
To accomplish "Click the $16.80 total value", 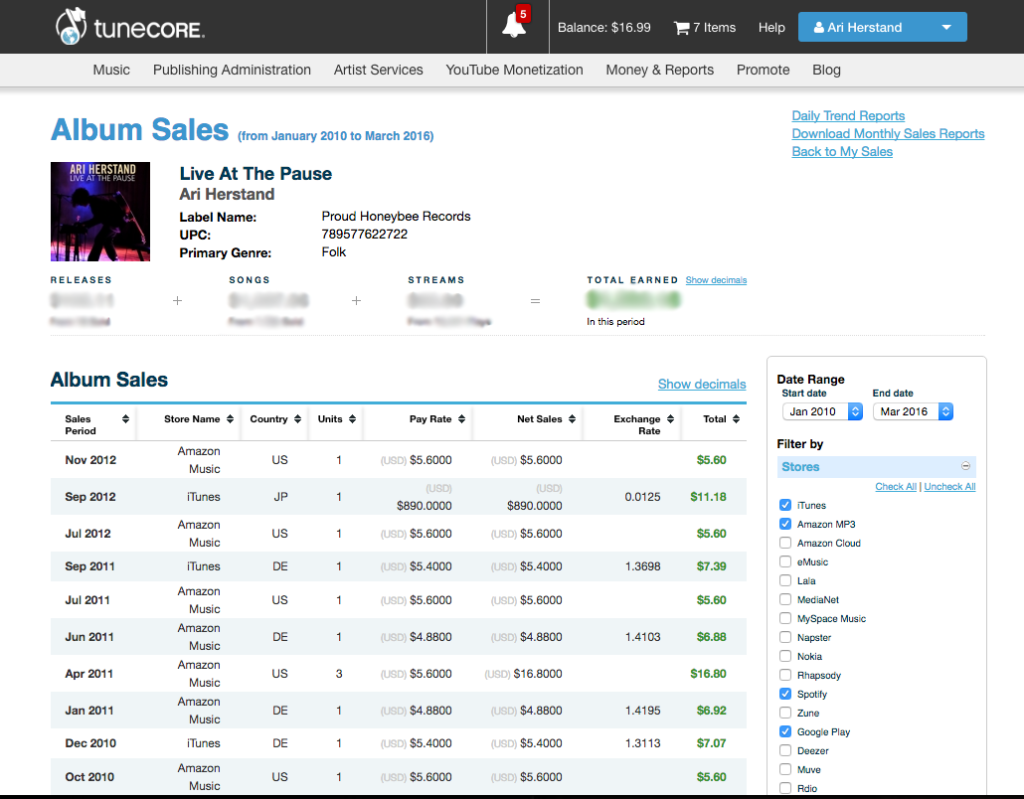I will pyautogui.click(x=708, y=674).
